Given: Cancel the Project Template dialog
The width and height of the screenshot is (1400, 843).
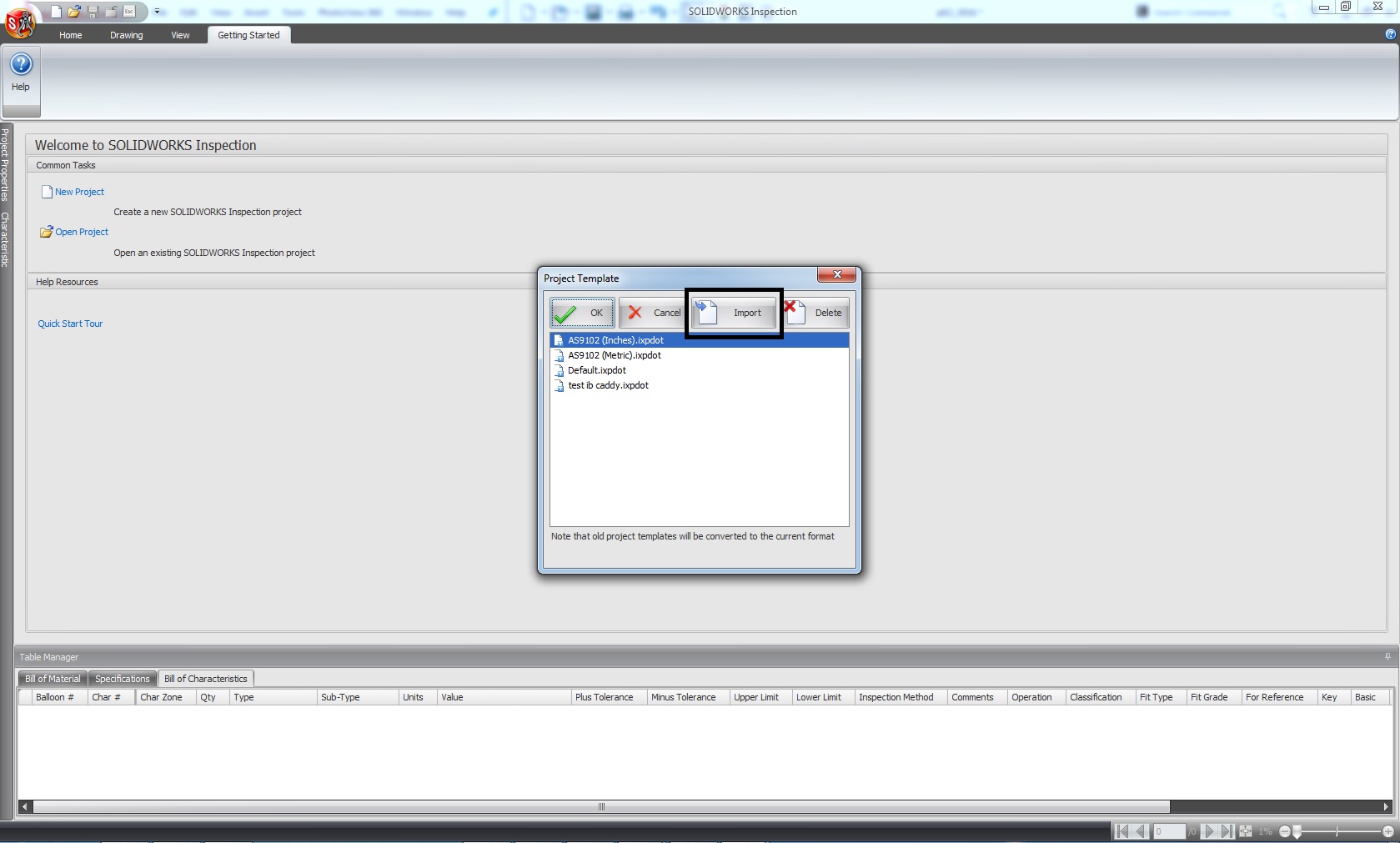Looking at the screenshot, I should [652, 313].
